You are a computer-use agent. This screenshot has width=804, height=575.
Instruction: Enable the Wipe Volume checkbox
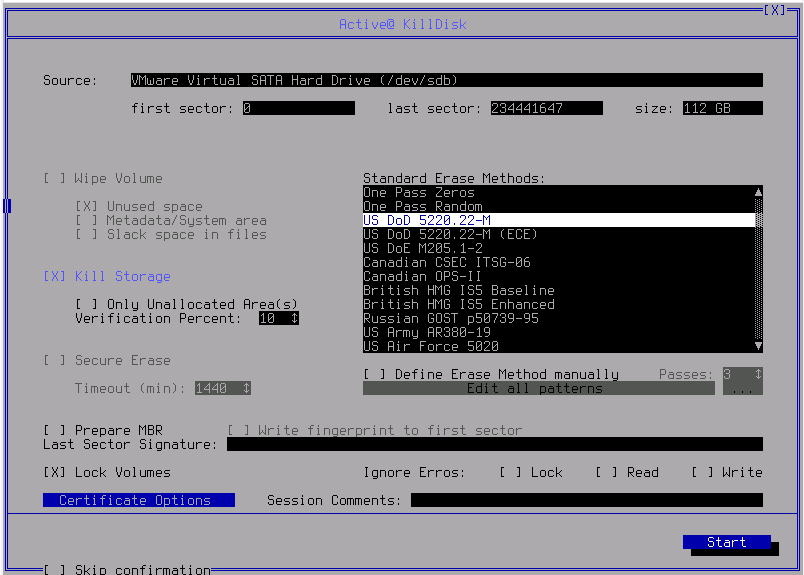54,179
